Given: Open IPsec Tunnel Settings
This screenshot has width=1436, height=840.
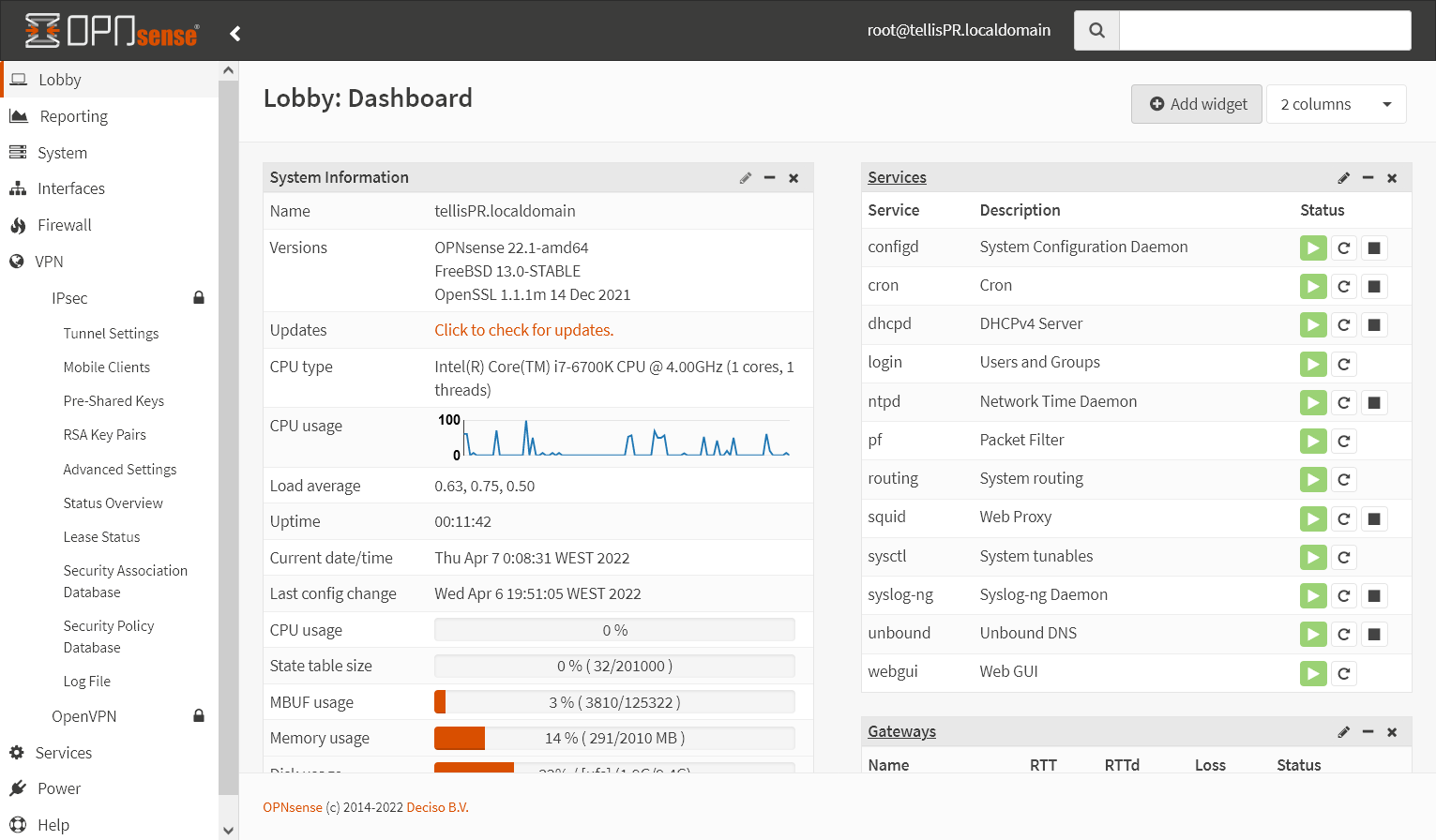Looking at the screenshot, I should click(x=111, y=334).
